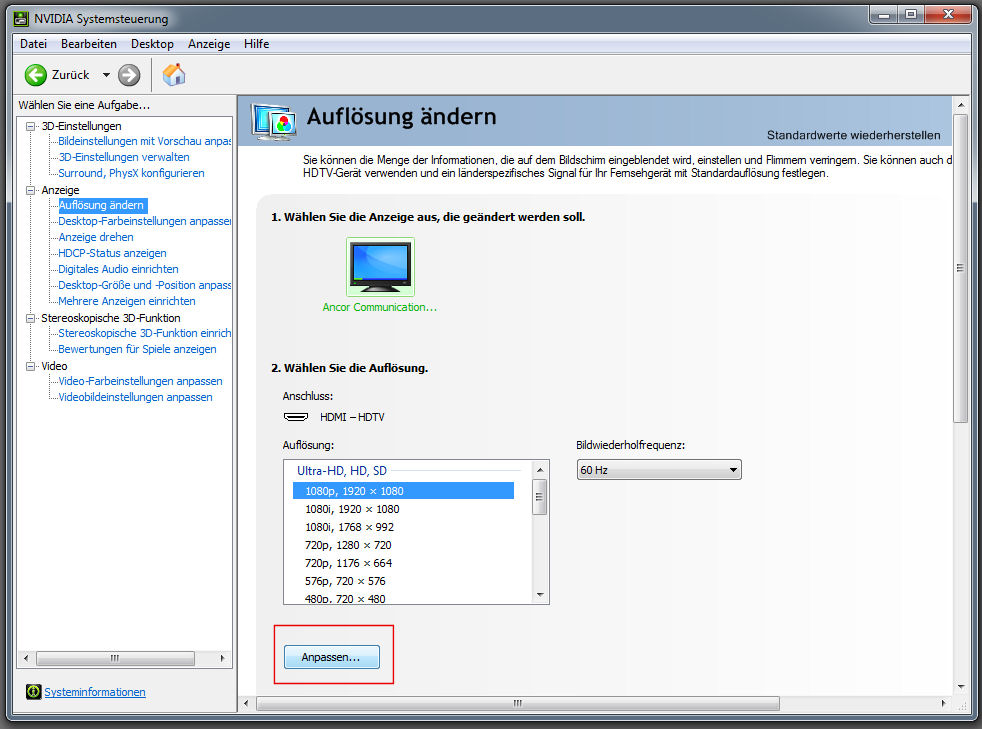Select resolution 576p, 720 × 576

click(345, 581)
